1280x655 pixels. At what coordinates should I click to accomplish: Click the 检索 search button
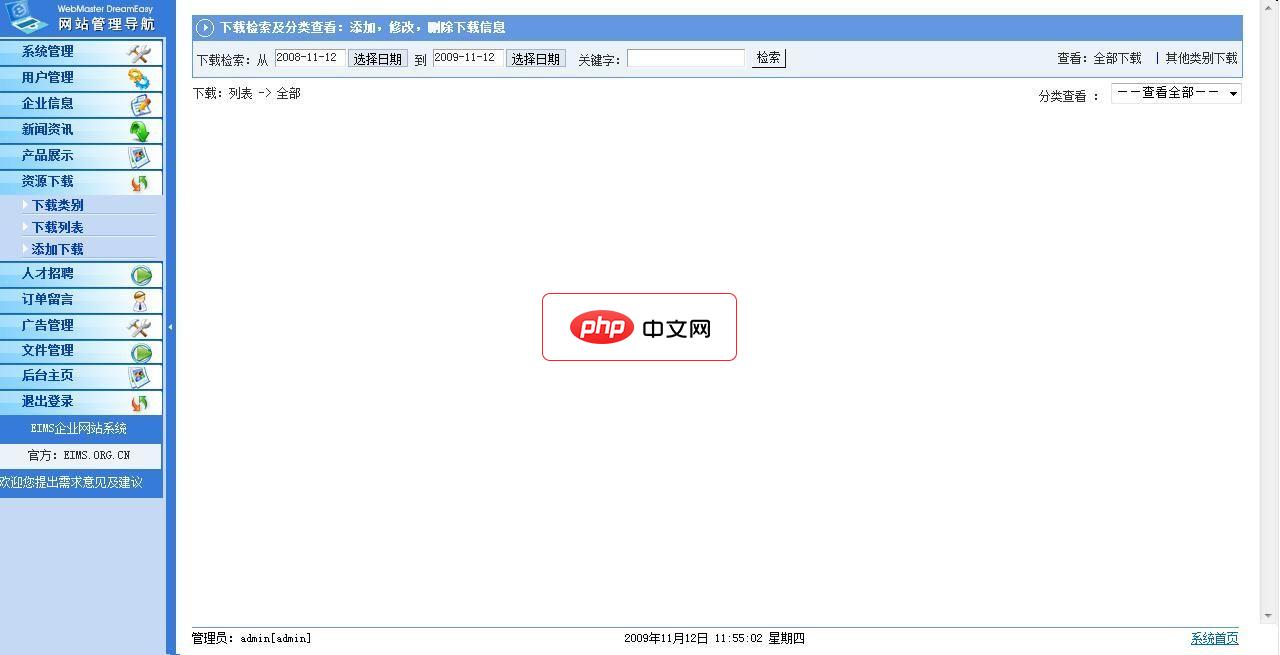pos(768,58)
